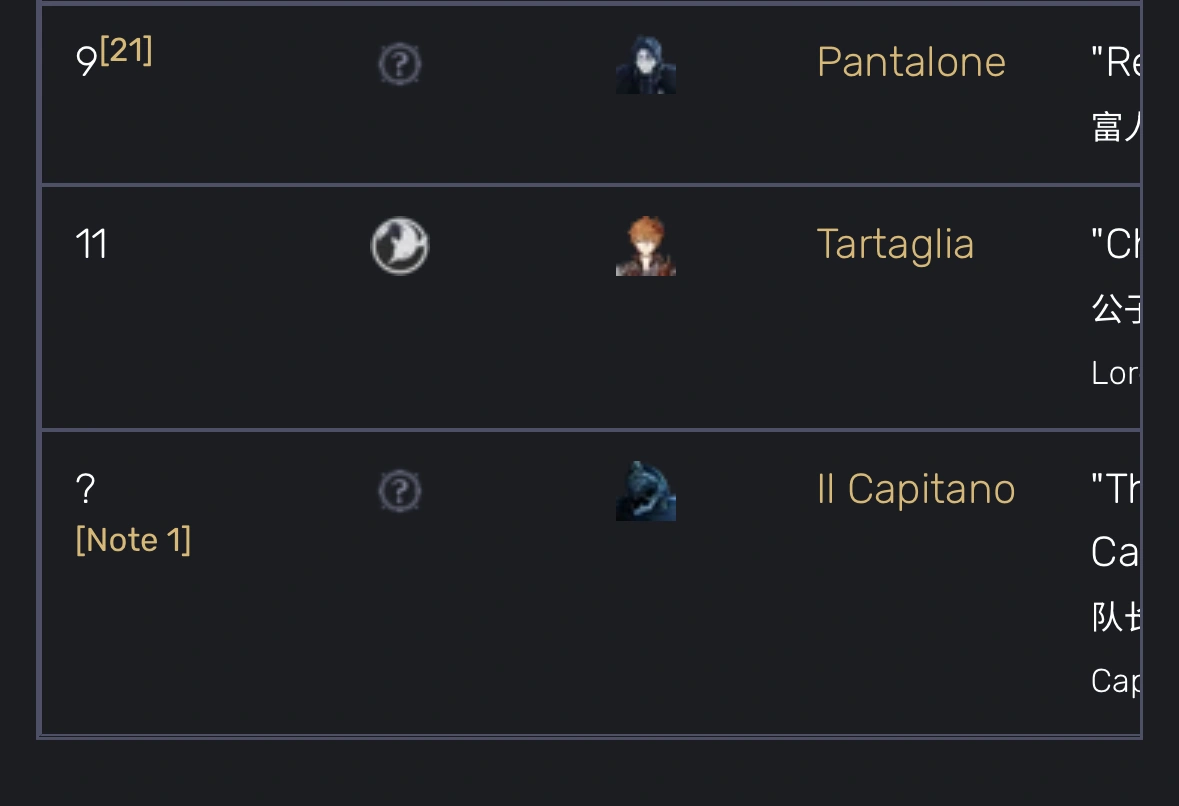The width and height of the screenshot is (1179, 806).
Task: Open Tartaglia's character portrait
Action: pos(645,246)
